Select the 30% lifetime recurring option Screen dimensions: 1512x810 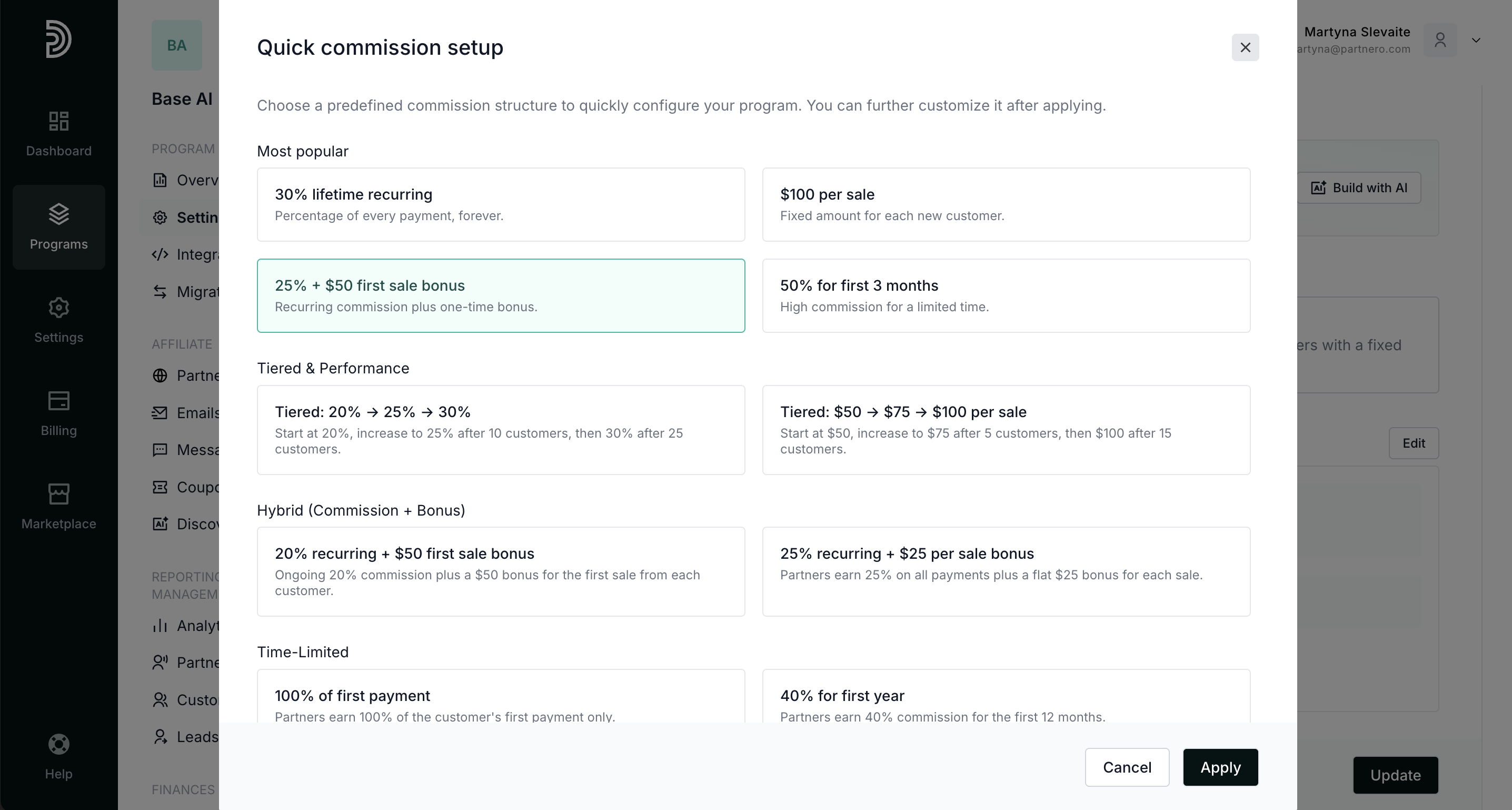[x=501, y=204]
